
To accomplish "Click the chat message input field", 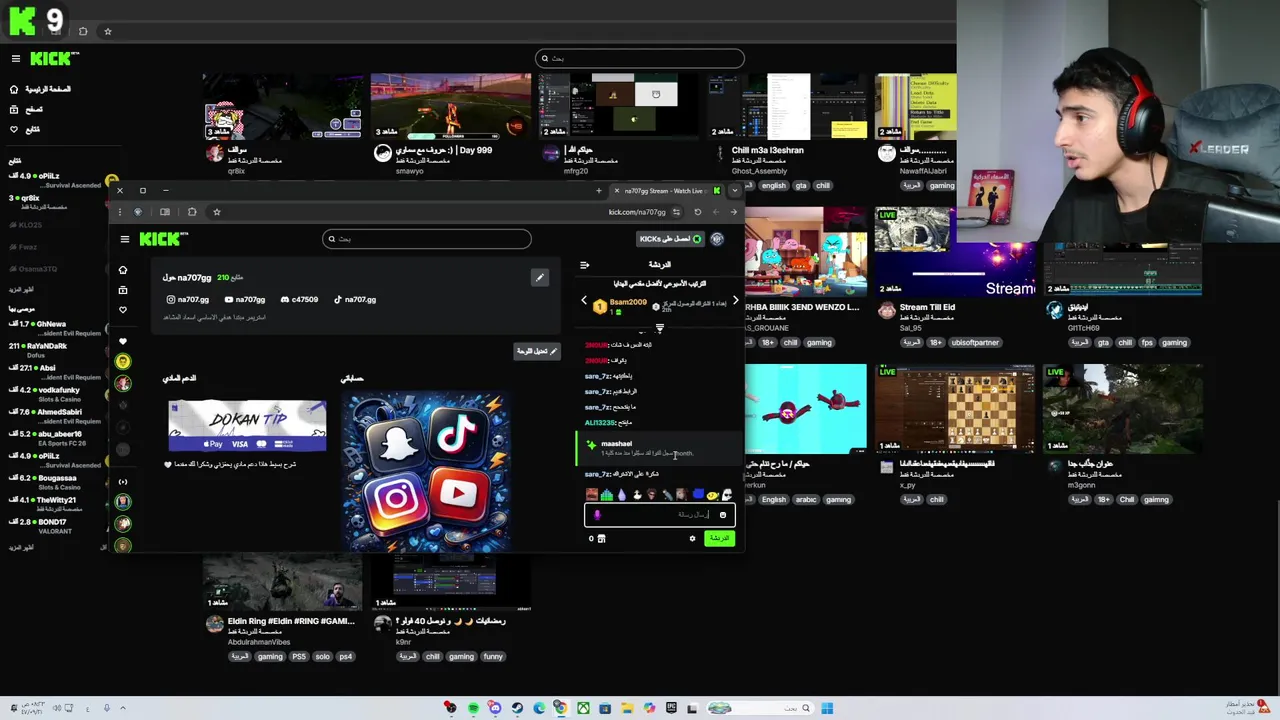I will click(x=660, y=514).
